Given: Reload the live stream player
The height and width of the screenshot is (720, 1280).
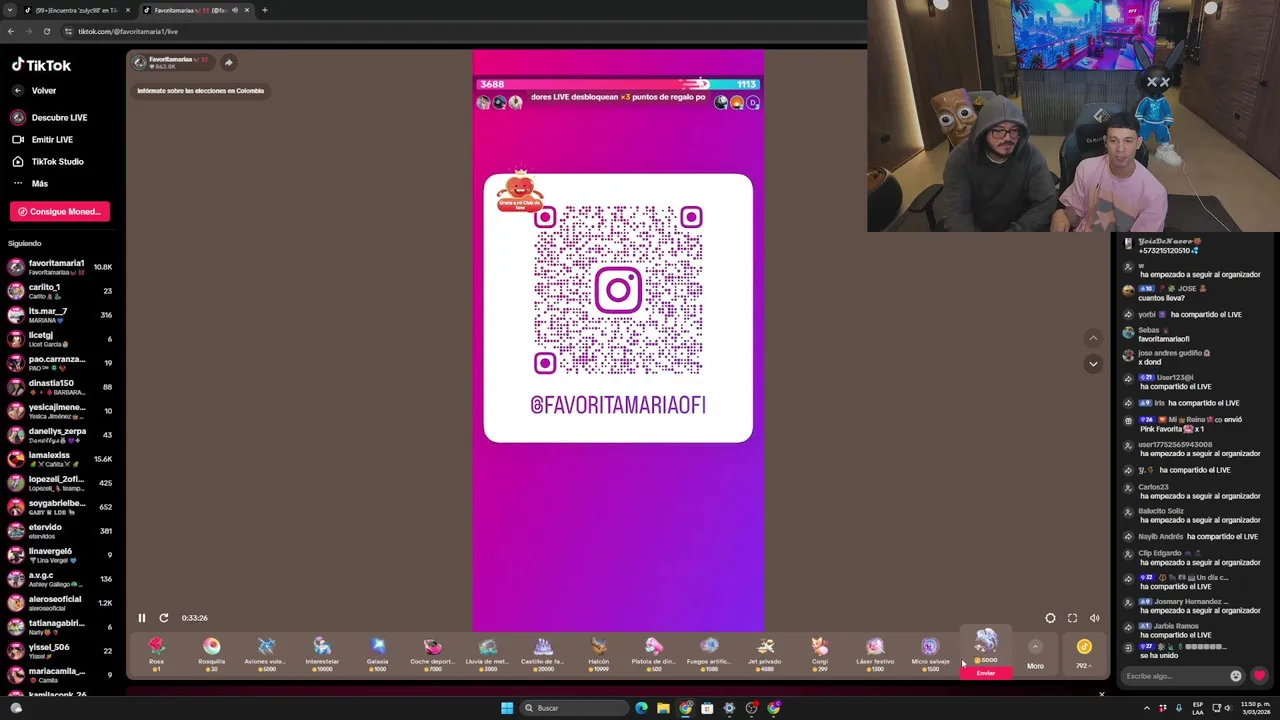Looking at the screenshot, I should coord(164,618).
